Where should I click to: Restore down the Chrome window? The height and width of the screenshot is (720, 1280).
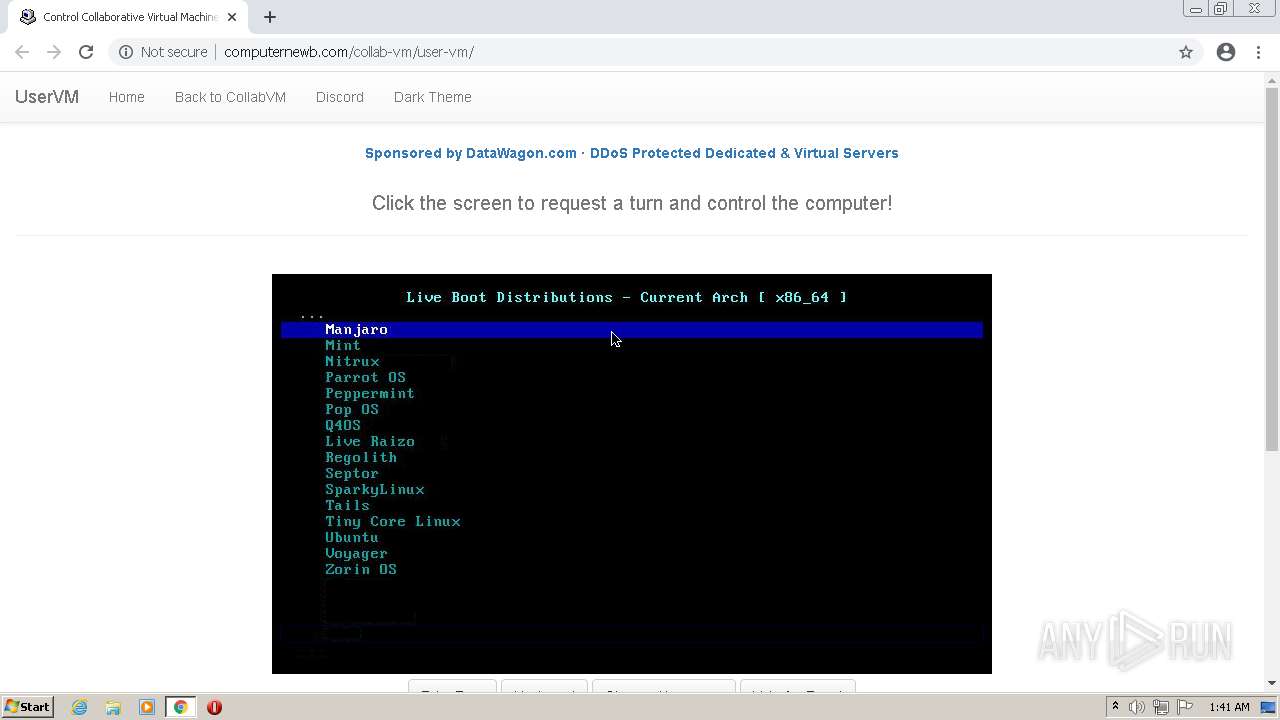pyautogui.click(x=1221, y=9)
